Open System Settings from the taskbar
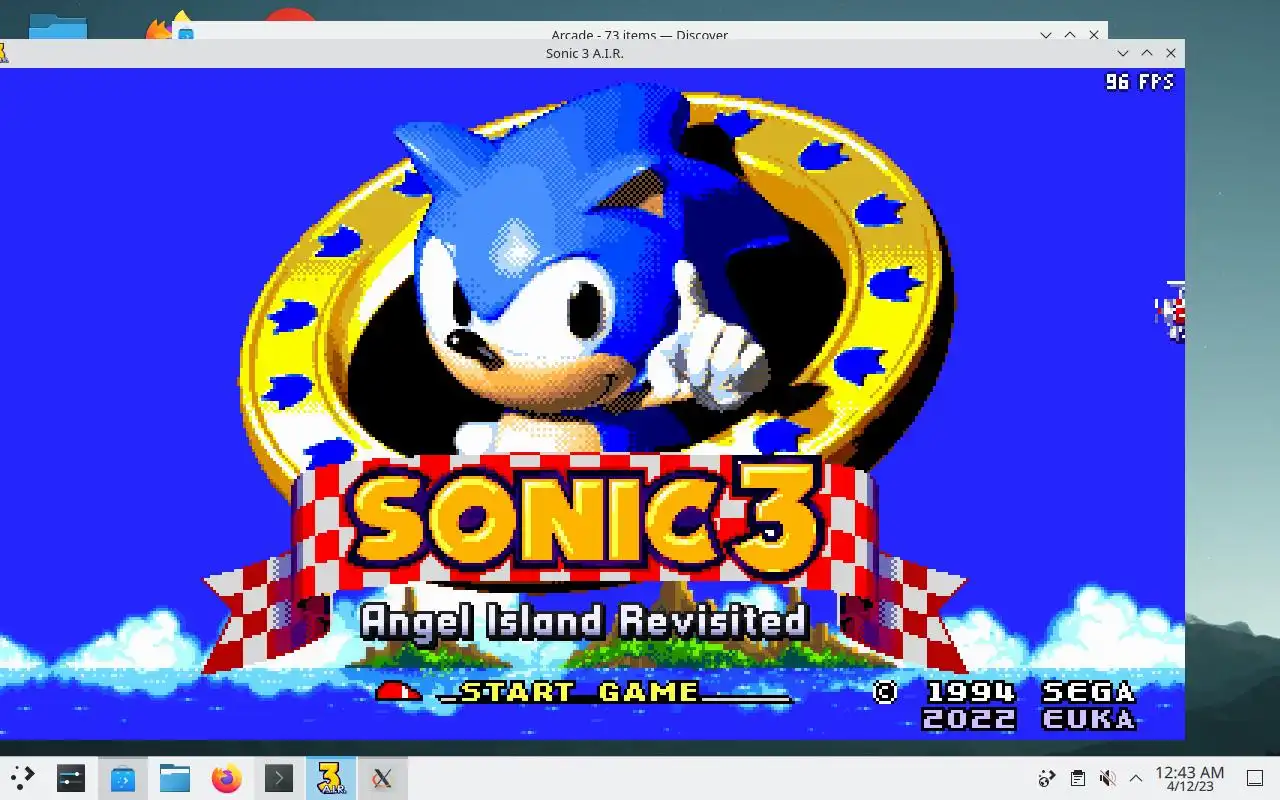Screen dimensions: 1280x800 (71, 778)
